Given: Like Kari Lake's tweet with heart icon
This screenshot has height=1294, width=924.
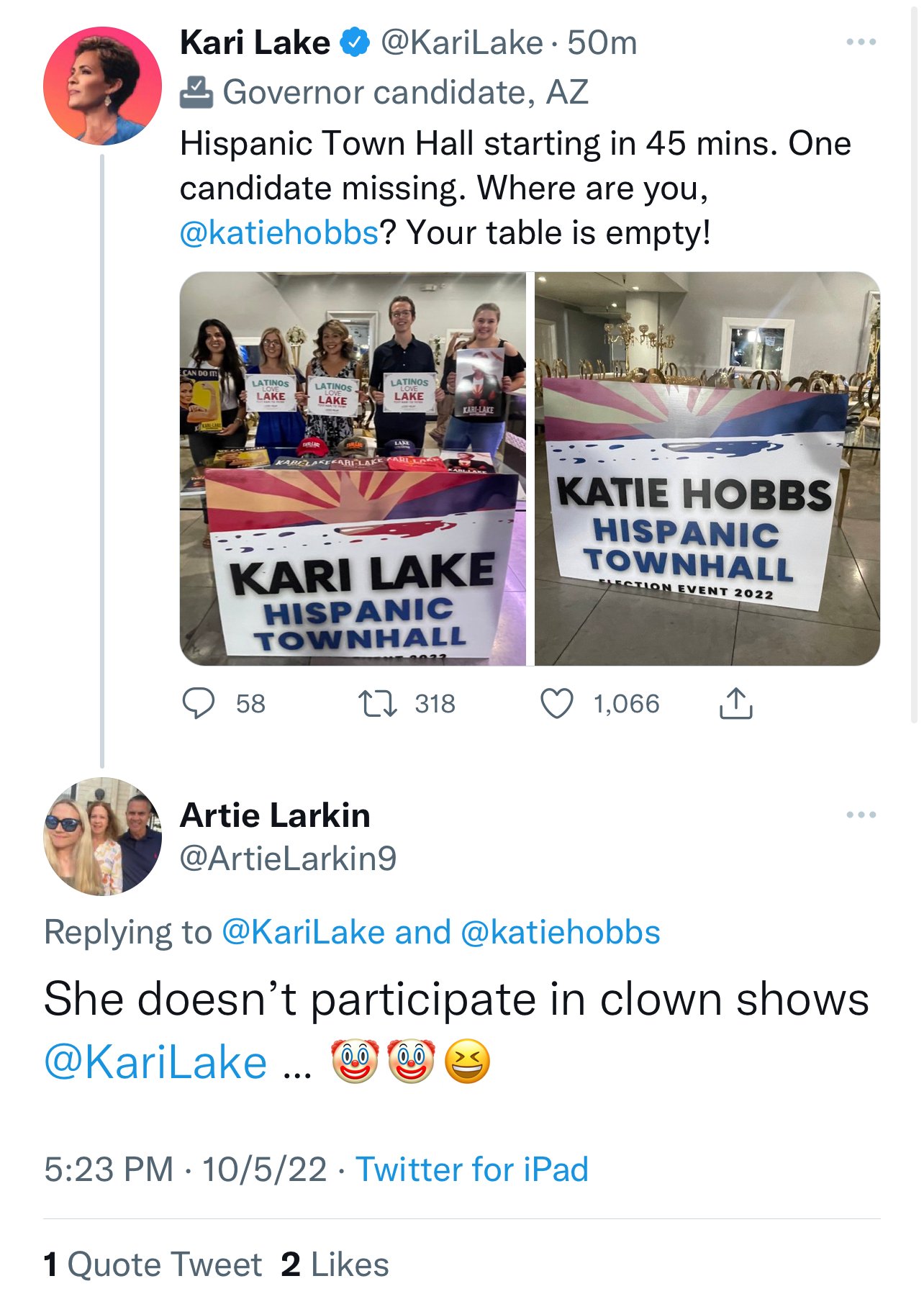Looking at the screenshot, I should (x=557, y=703).
